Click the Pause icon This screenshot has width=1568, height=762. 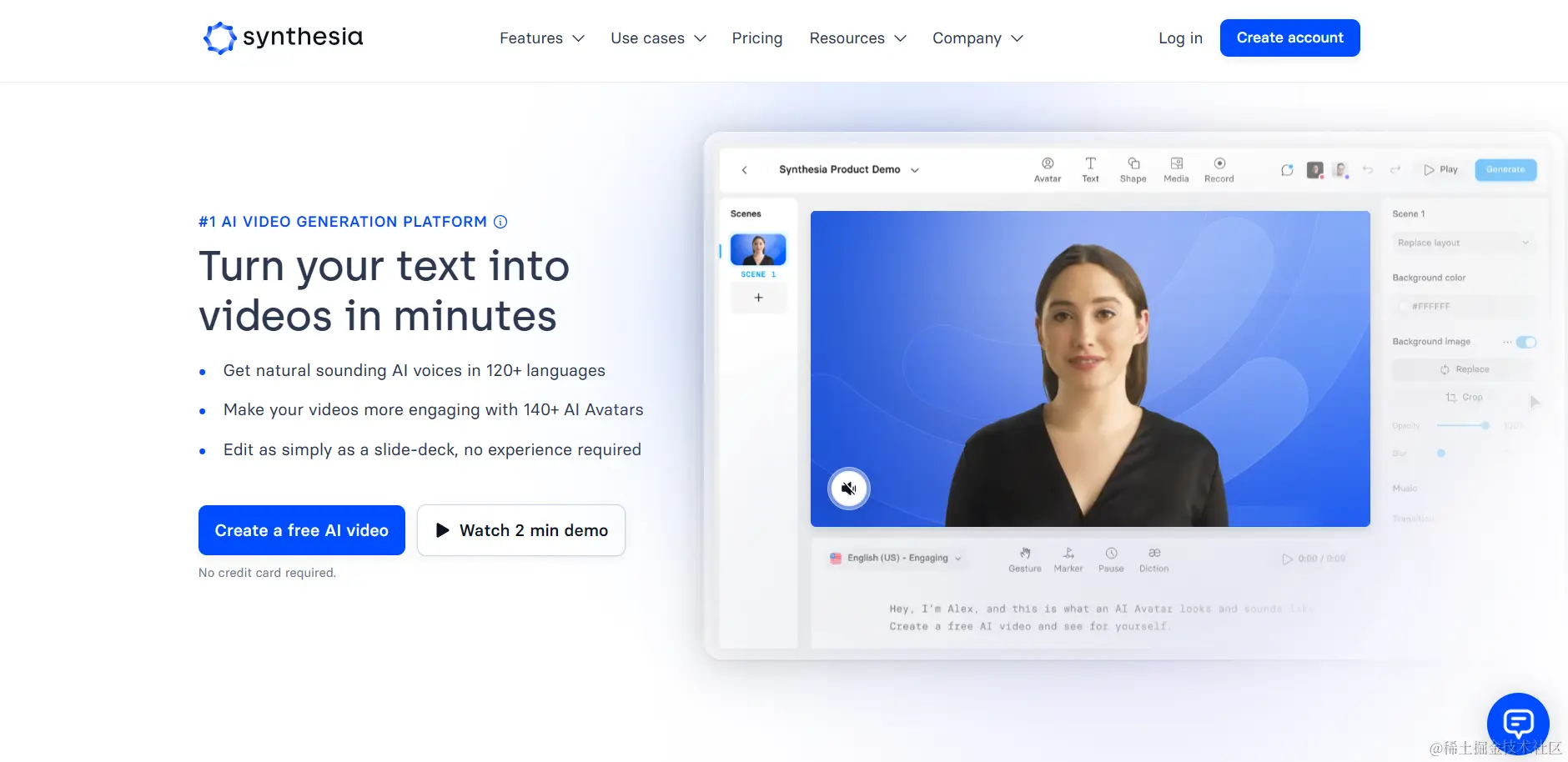pos(1111,559)
